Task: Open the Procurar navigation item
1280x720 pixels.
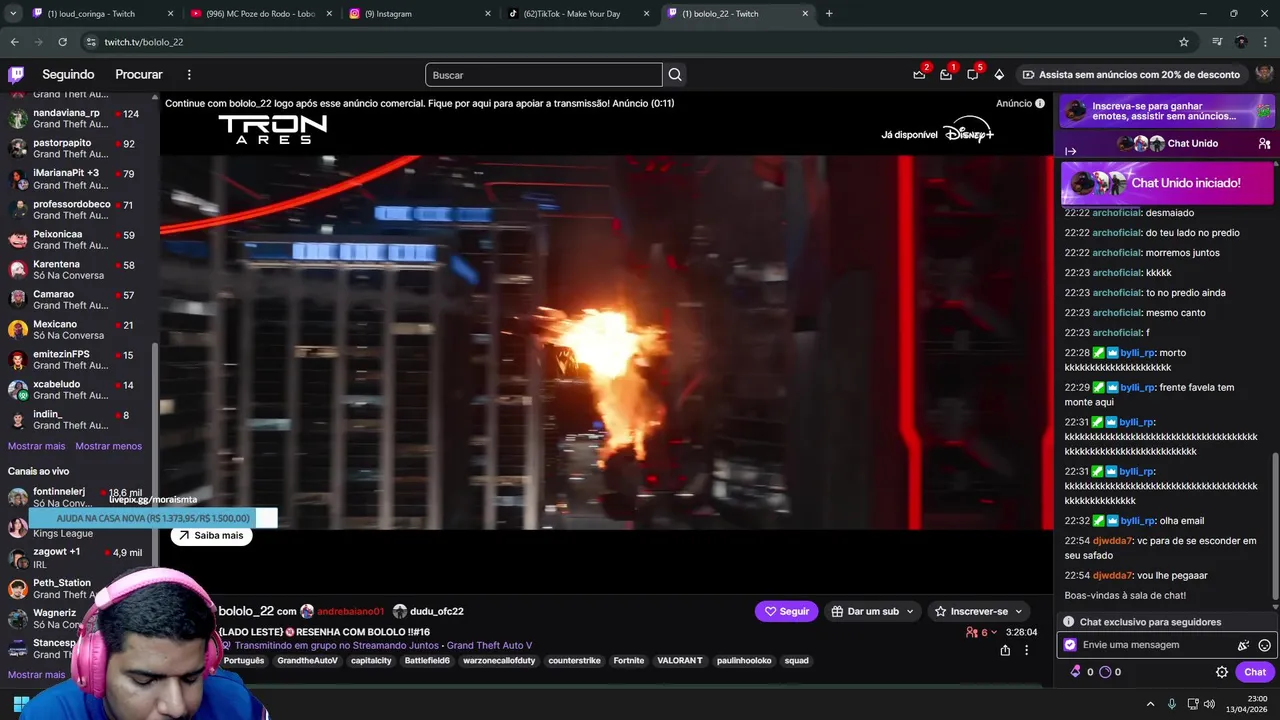Action: [x=139, y=75]
